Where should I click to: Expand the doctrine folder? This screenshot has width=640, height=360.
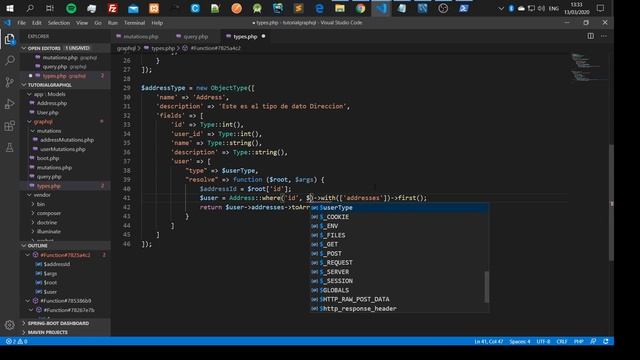pyautogui.click(x=65, y=222)
